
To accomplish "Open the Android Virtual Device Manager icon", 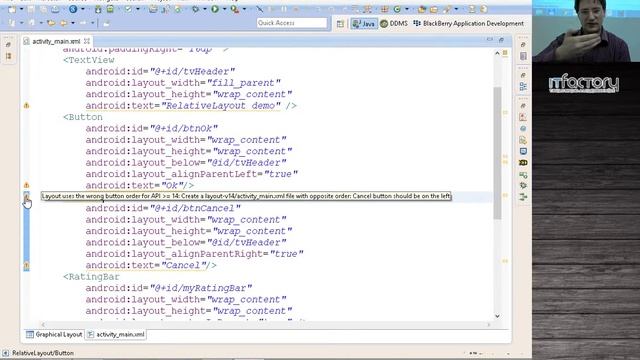I will 110,9.
